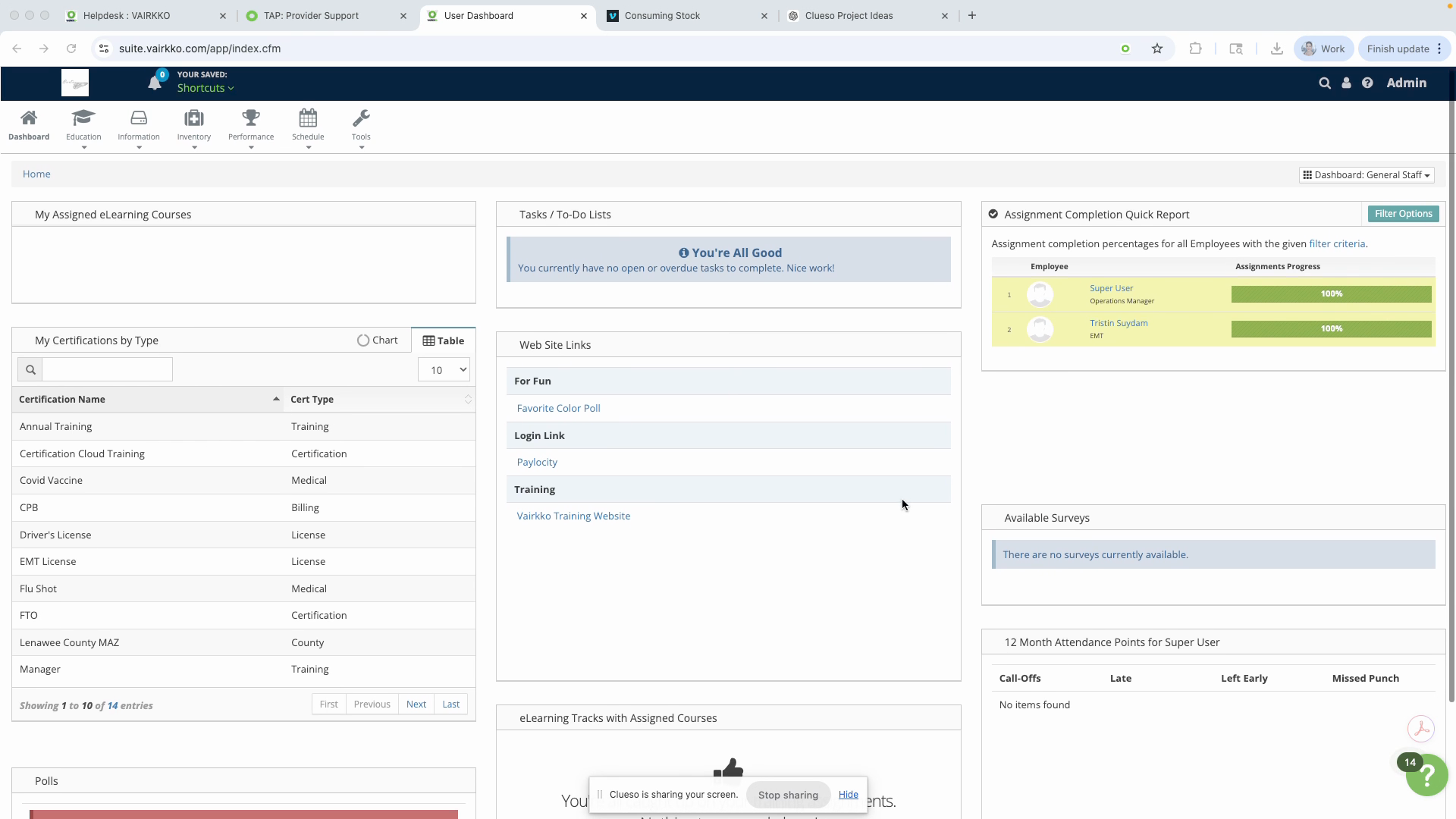Open the green help chat widget

(x=1426, y=774)
